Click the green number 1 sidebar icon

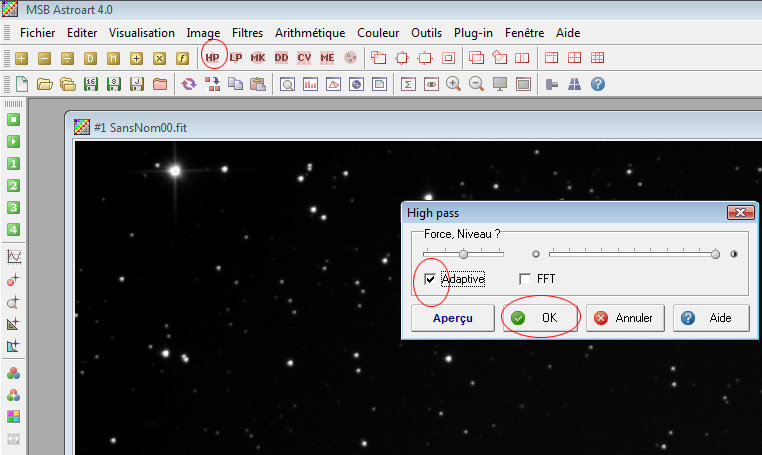14,164
